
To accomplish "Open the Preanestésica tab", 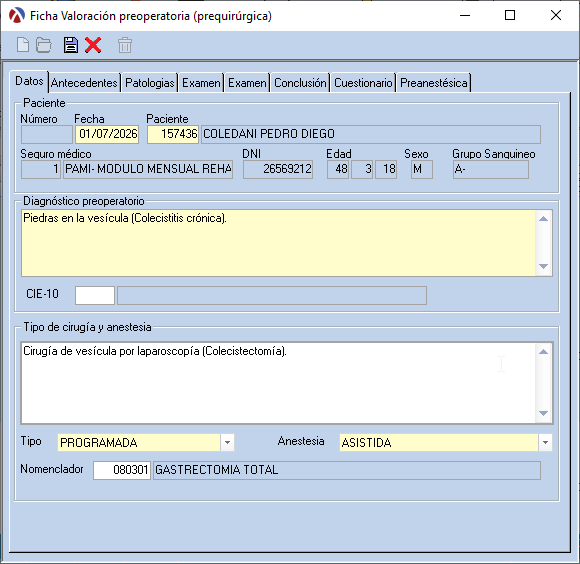I will [x=434, y=82].
